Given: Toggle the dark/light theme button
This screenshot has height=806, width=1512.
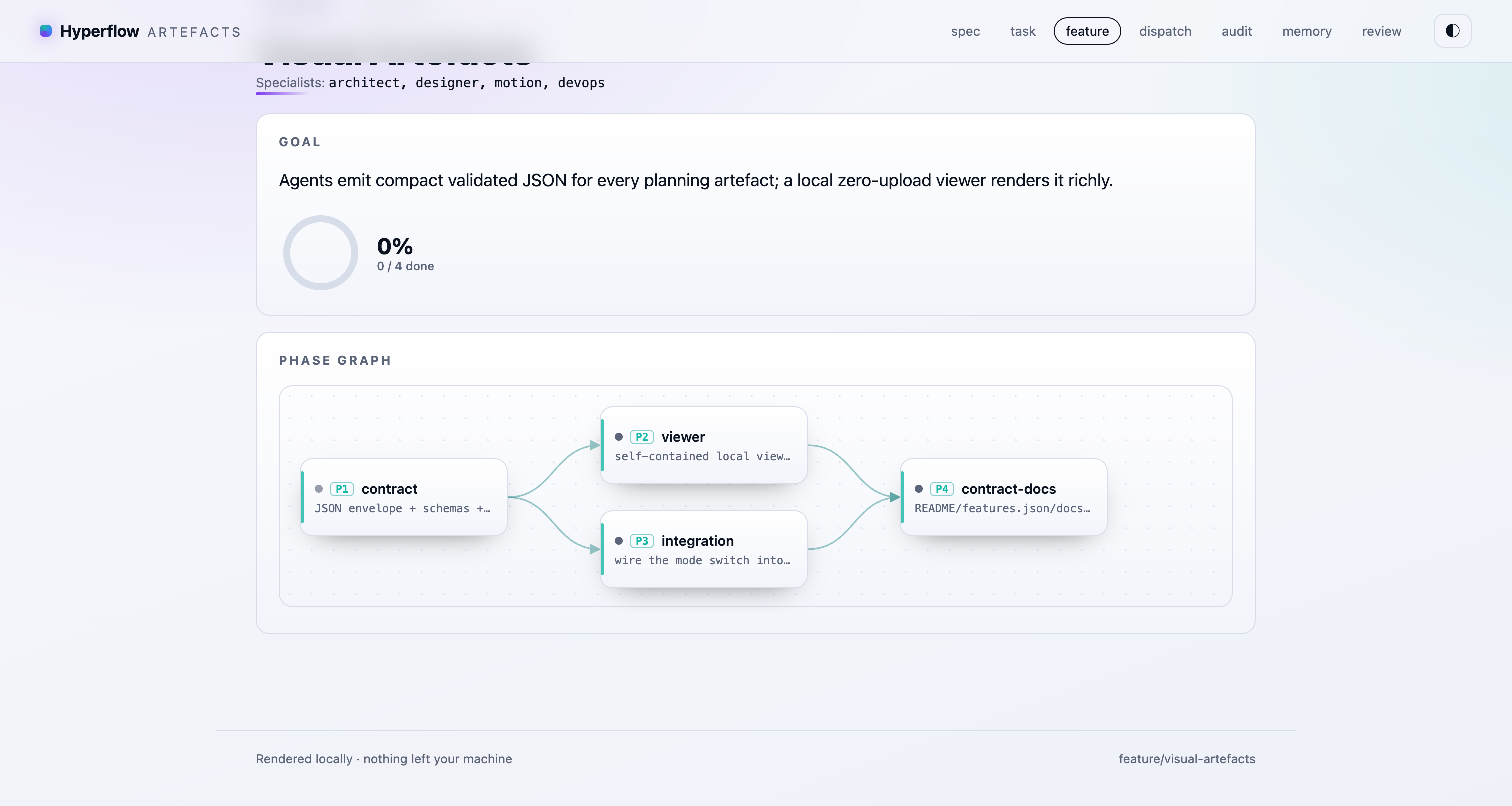Looking at the screenshot, I should 1452,31.
